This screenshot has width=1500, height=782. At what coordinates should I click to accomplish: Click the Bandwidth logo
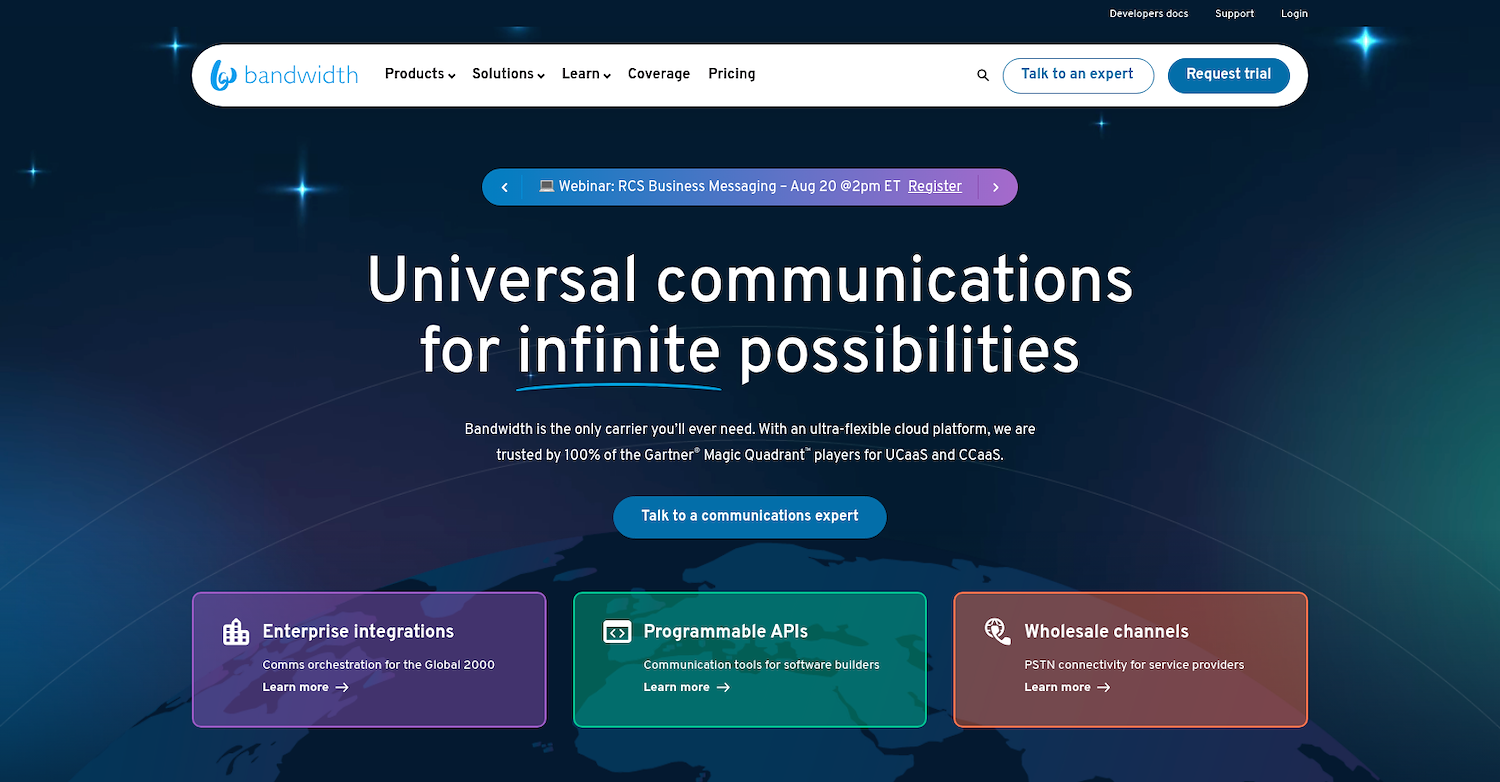284,75
